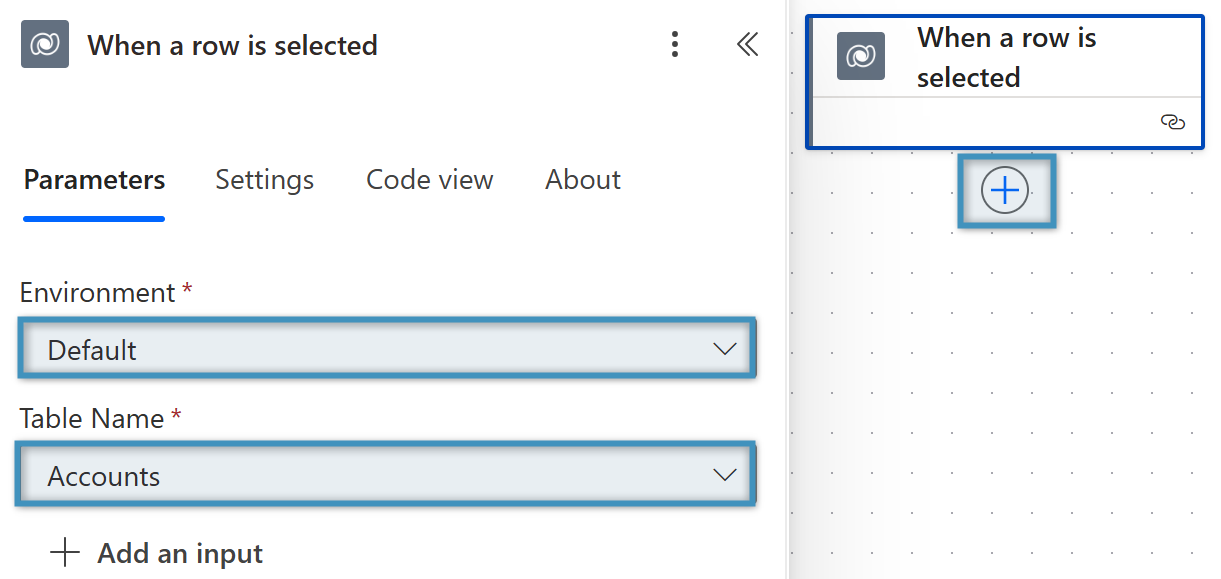Image resolution: width=1221 pixels, height=579 pixels.
Task: Click the Dataverse icon in the panel header
Action: click(45, 45)
